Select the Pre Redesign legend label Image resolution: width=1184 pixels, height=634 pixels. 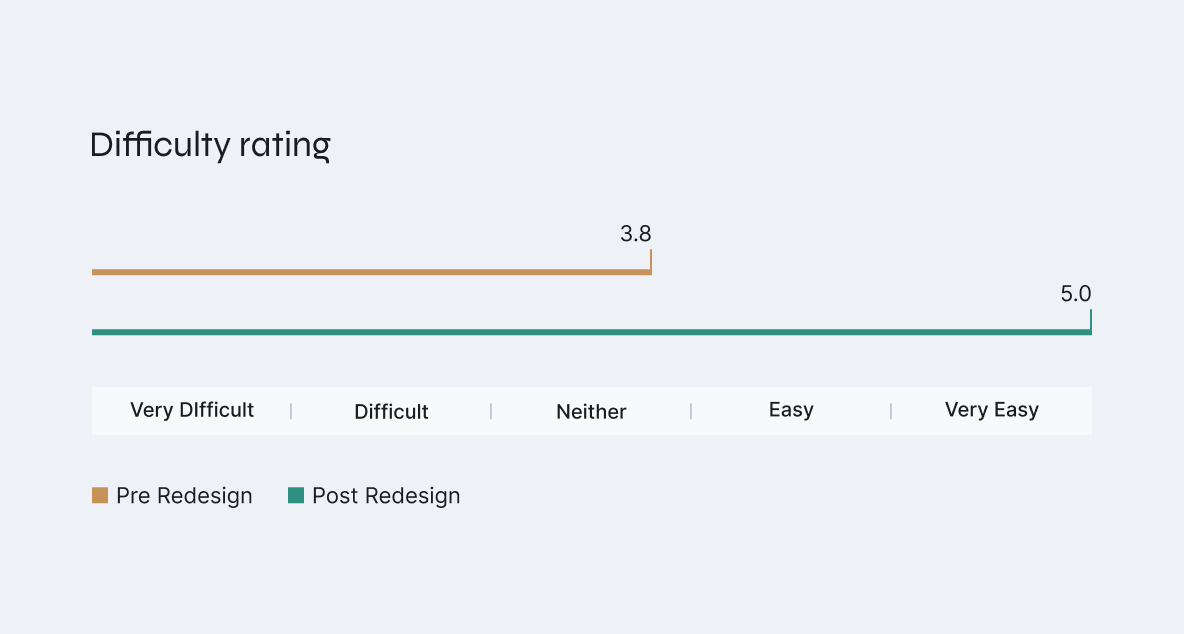[184, 496]
